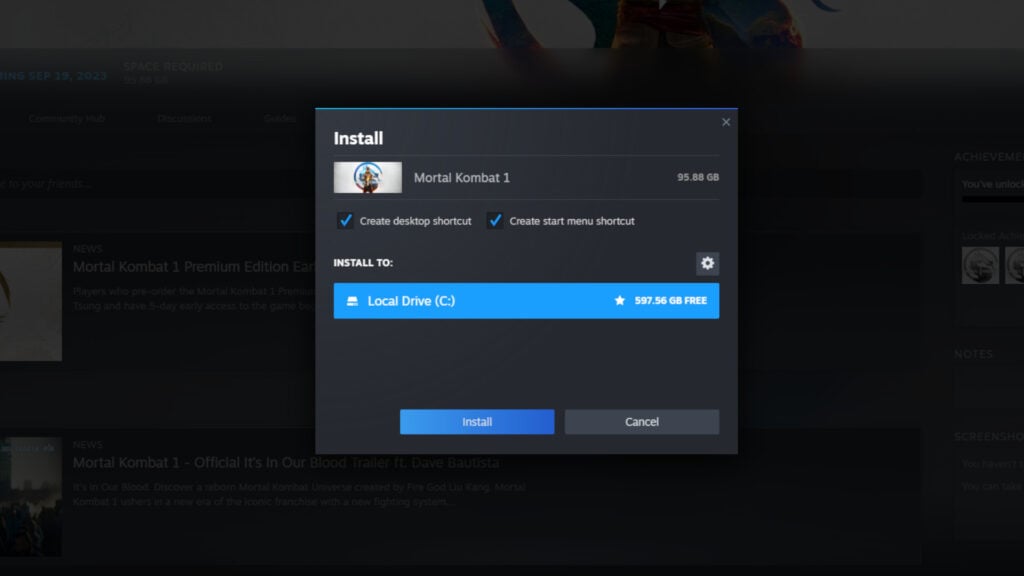
Task: Cancel the Mortal Kombat 1 installation
Action: coord(641,421)
